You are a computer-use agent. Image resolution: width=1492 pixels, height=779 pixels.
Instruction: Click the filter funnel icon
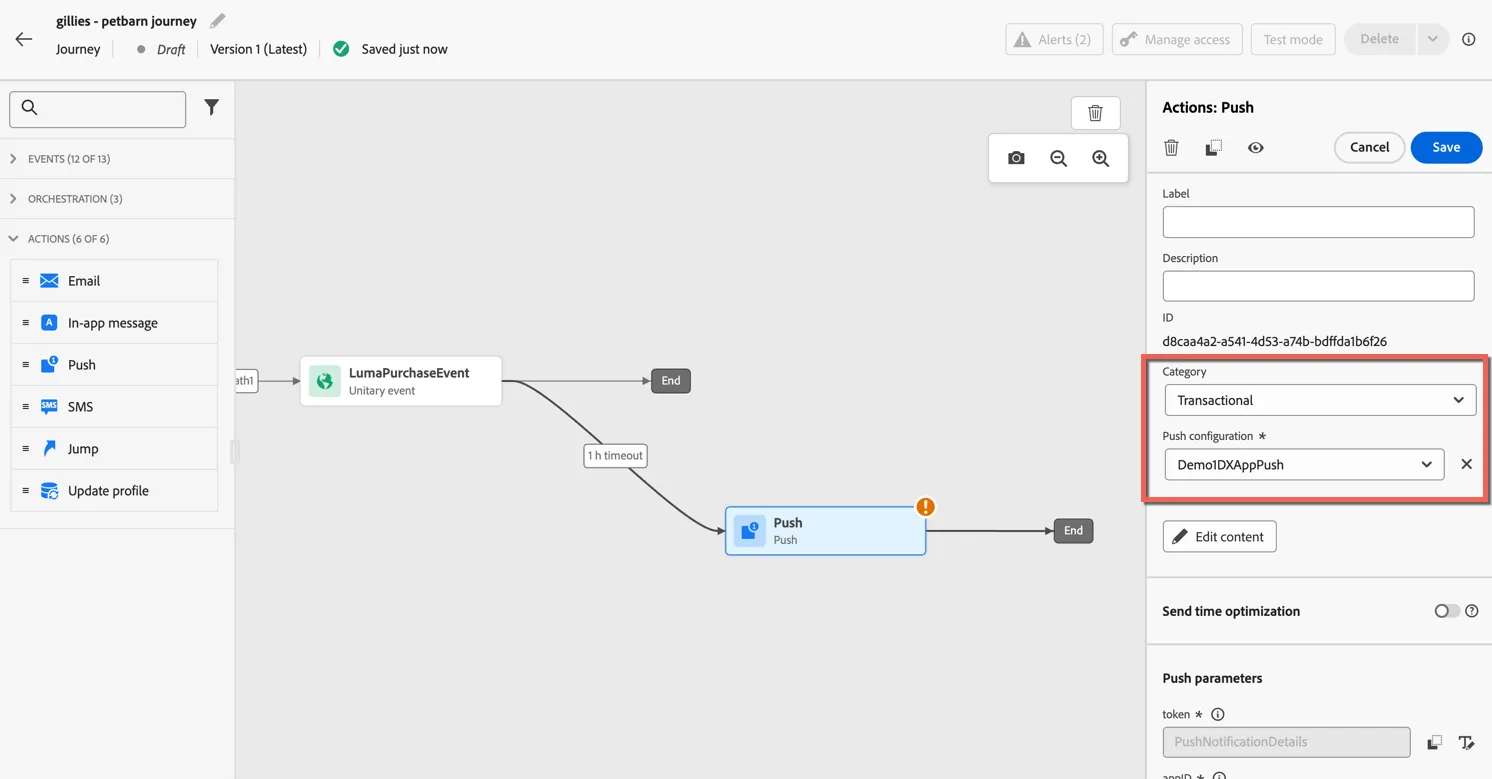click(211, 107)
